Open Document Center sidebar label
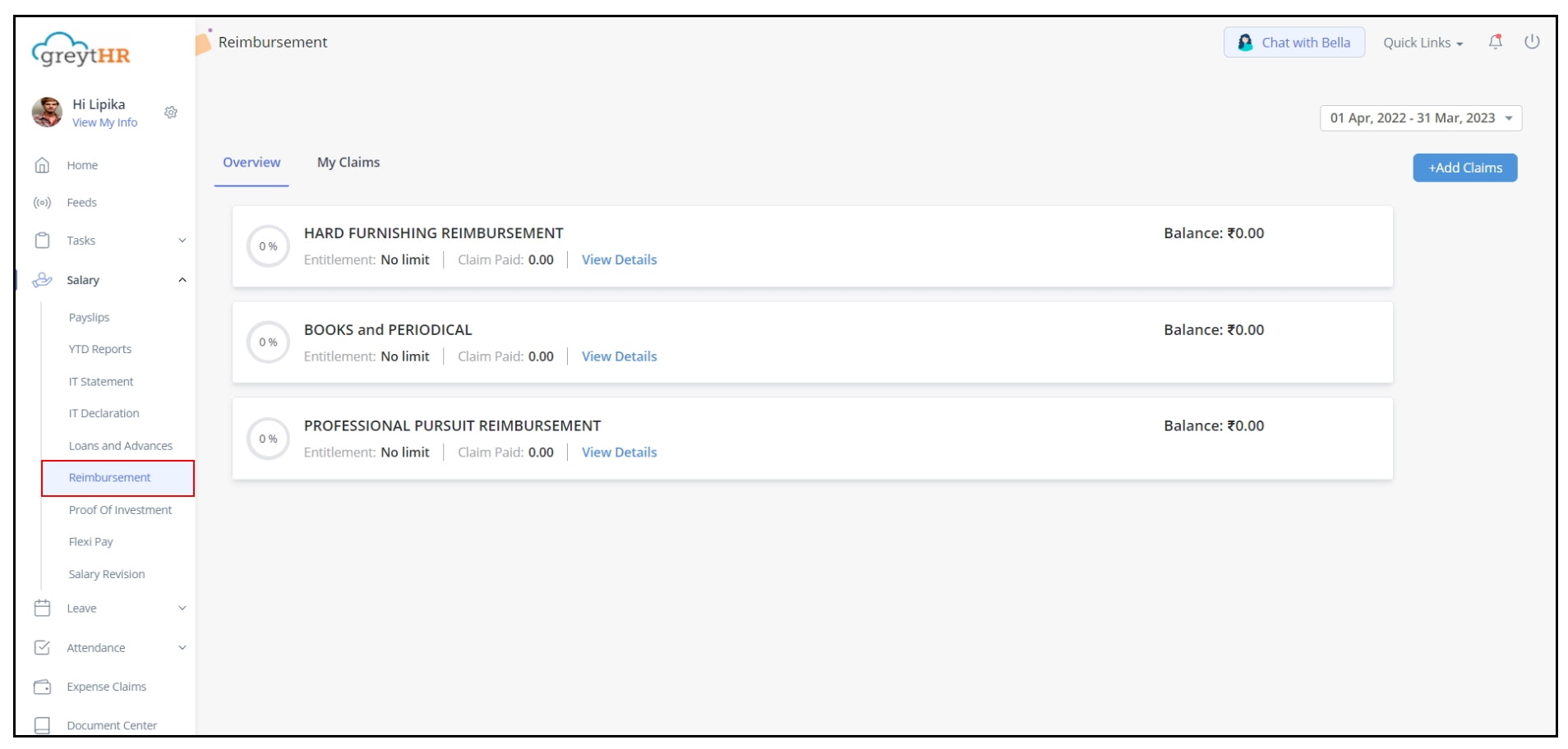1568x749 pixels. [x=112, y=725]
